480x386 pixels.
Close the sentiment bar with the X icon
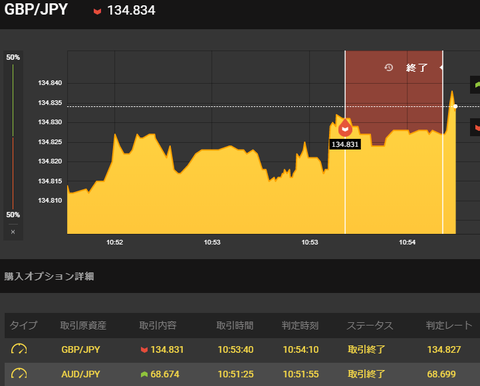click(13, 232)
